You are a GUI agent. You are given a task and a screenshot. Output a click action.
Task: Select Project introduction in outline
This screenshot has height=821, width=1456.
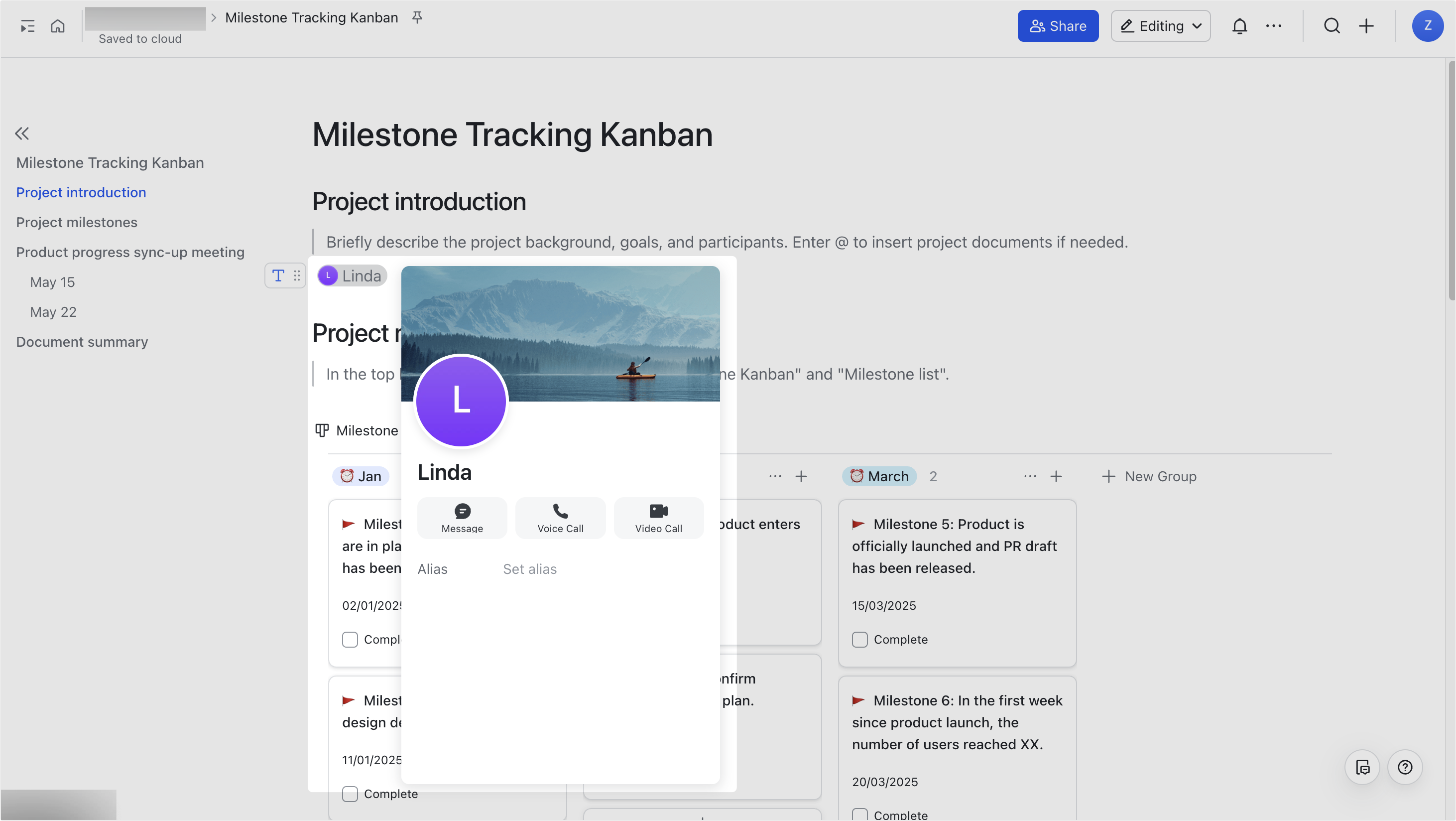(x=81, y=192)
